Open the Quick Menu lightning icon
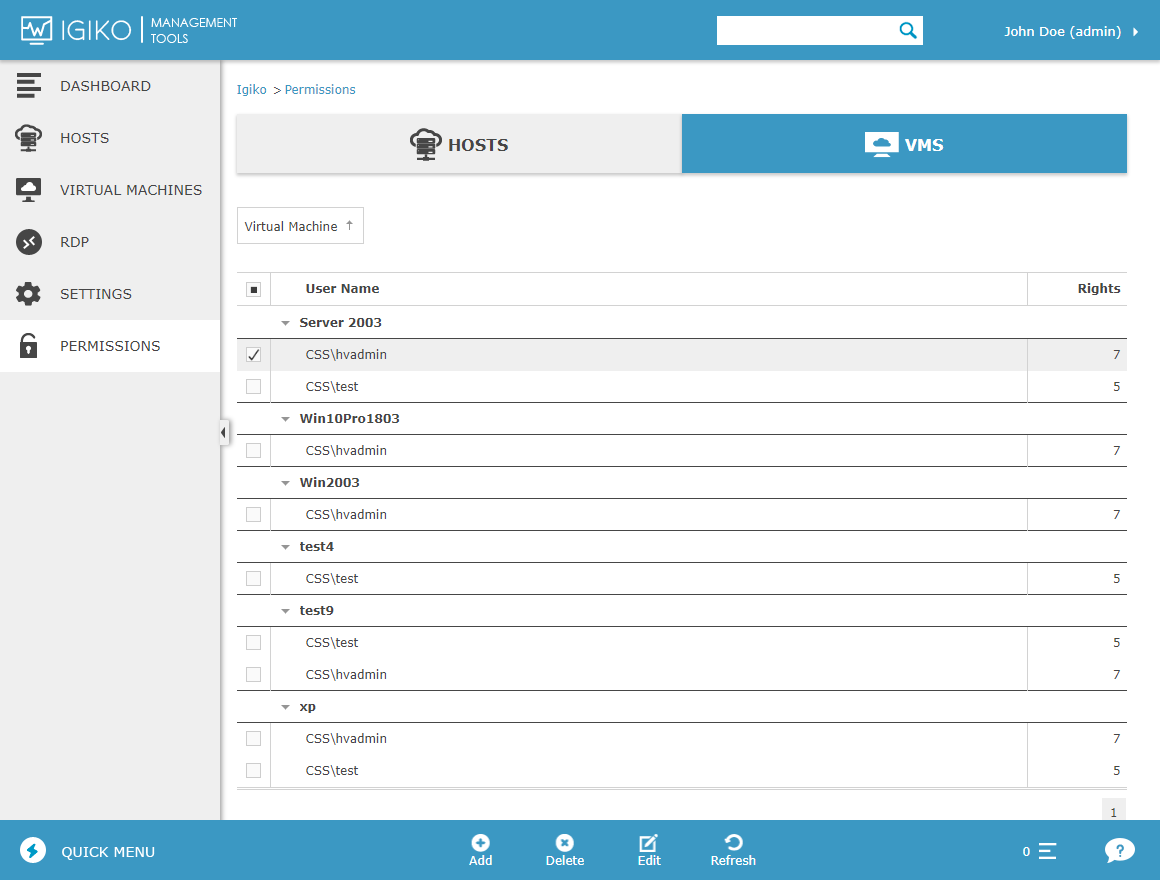This screenshot has height=880, width=1160. (33, 851)
